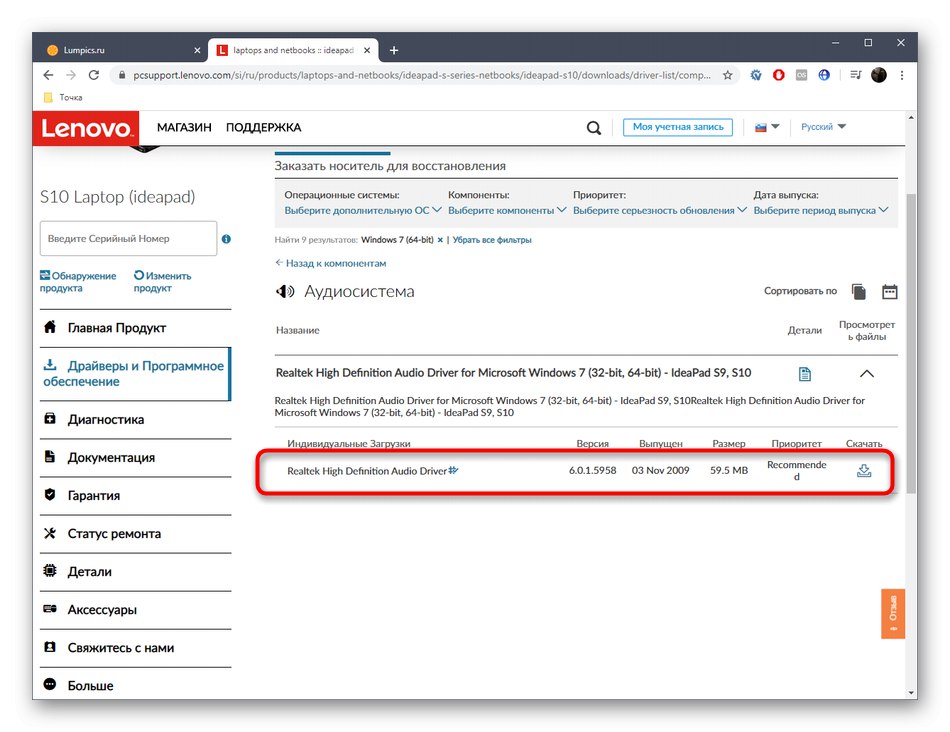Open a new browser tab

coord(394,50)
